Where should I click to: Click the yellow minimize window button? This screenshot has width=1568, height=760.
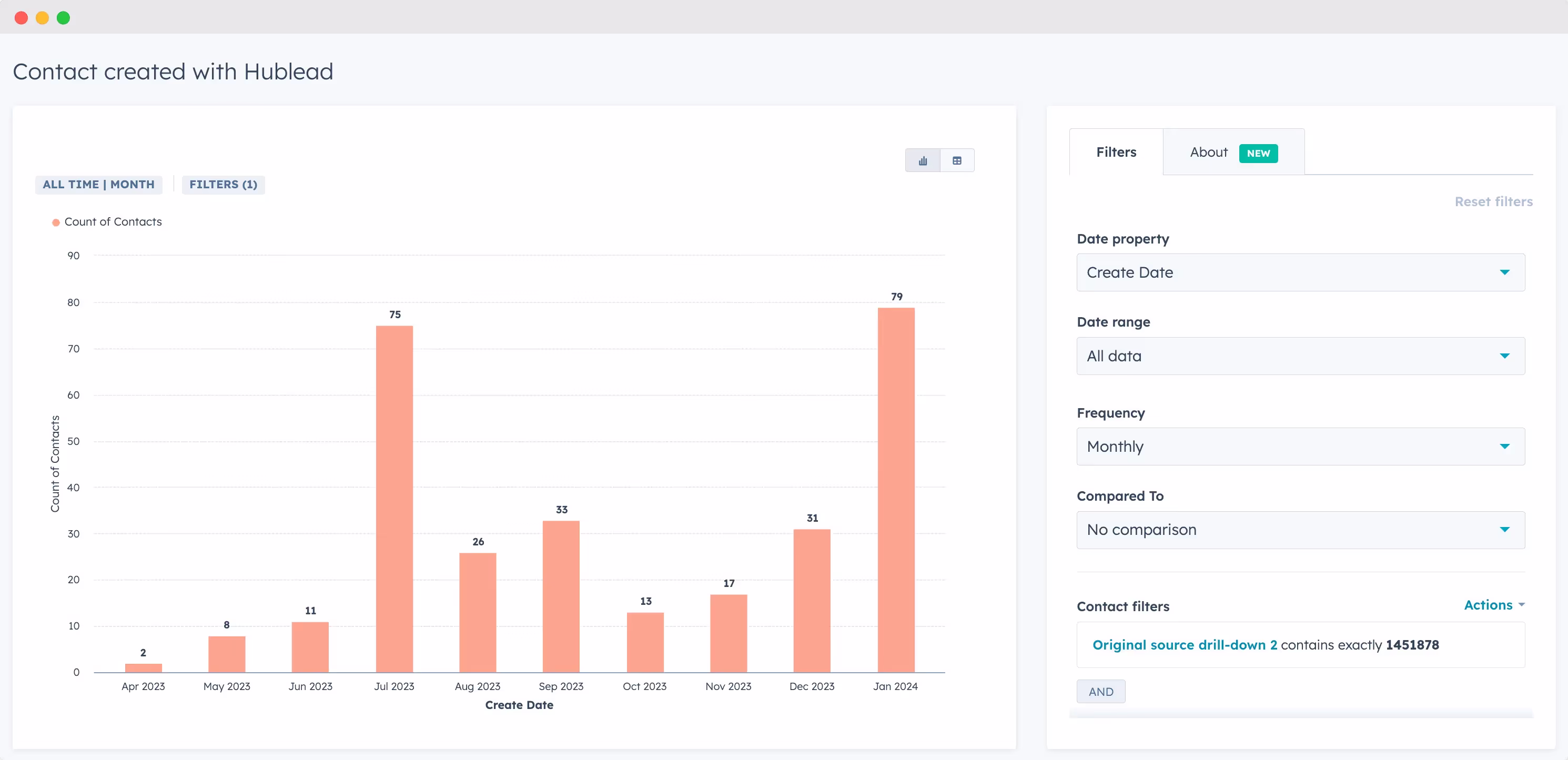(42, 18)
